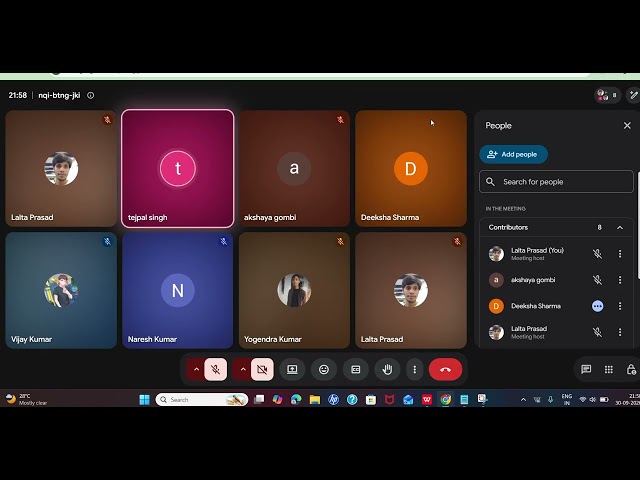The image size is (640, 480).
Task: Click Yogendra Kumar's profile picture
Action: (294, 290)
